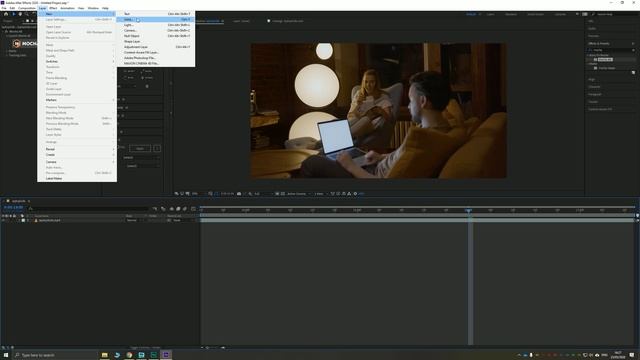
Task: Enable Motion Blur switch in timeline
Action: click(184, 209)
